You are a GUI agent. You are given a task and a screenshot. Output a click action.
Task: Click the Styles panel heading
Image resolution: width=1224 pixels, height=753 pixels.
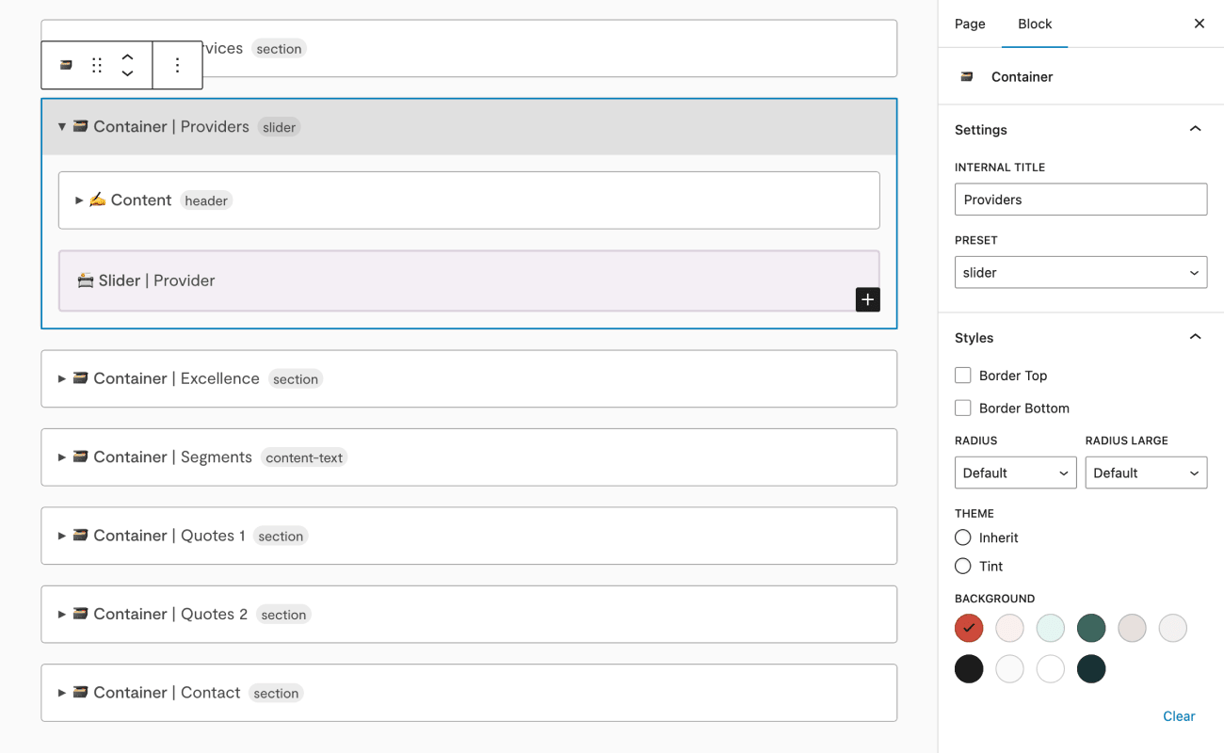(974, 338)
